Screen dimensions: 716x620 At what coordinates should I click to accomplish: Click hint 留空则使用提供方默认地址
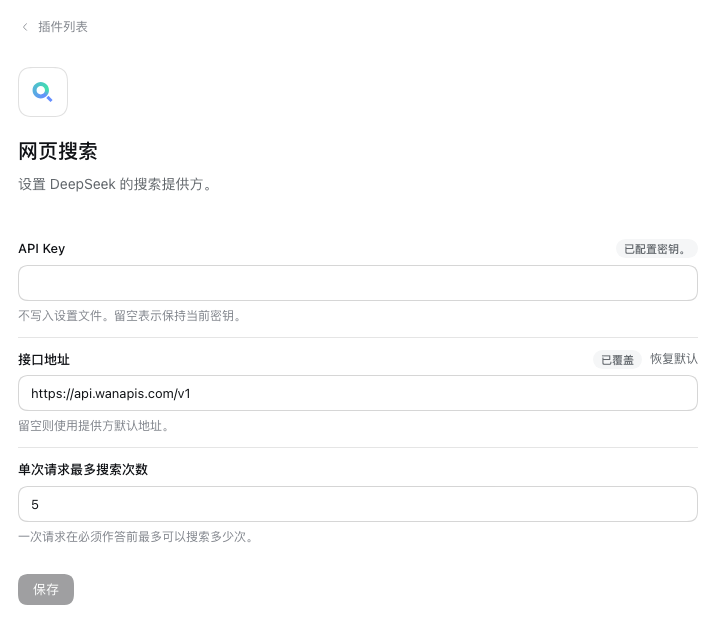tap(94, 426)
